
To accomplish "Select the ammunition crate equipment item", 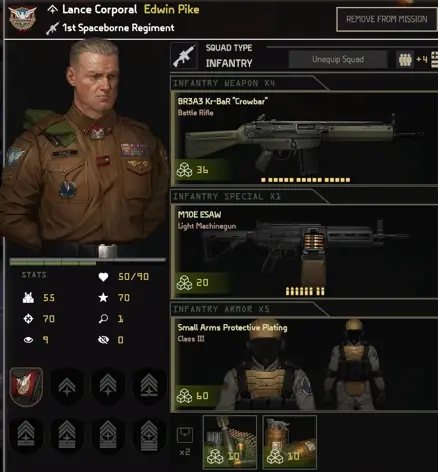I will click(230, 442).
